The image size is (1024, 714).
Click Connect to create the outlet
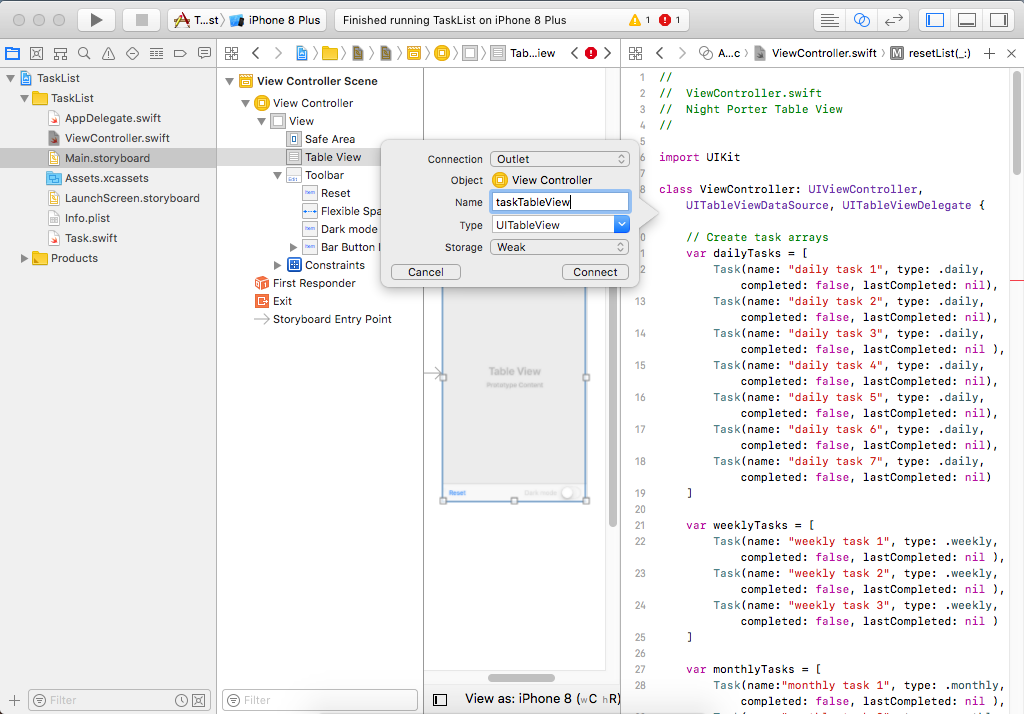(x=595, y=272)
